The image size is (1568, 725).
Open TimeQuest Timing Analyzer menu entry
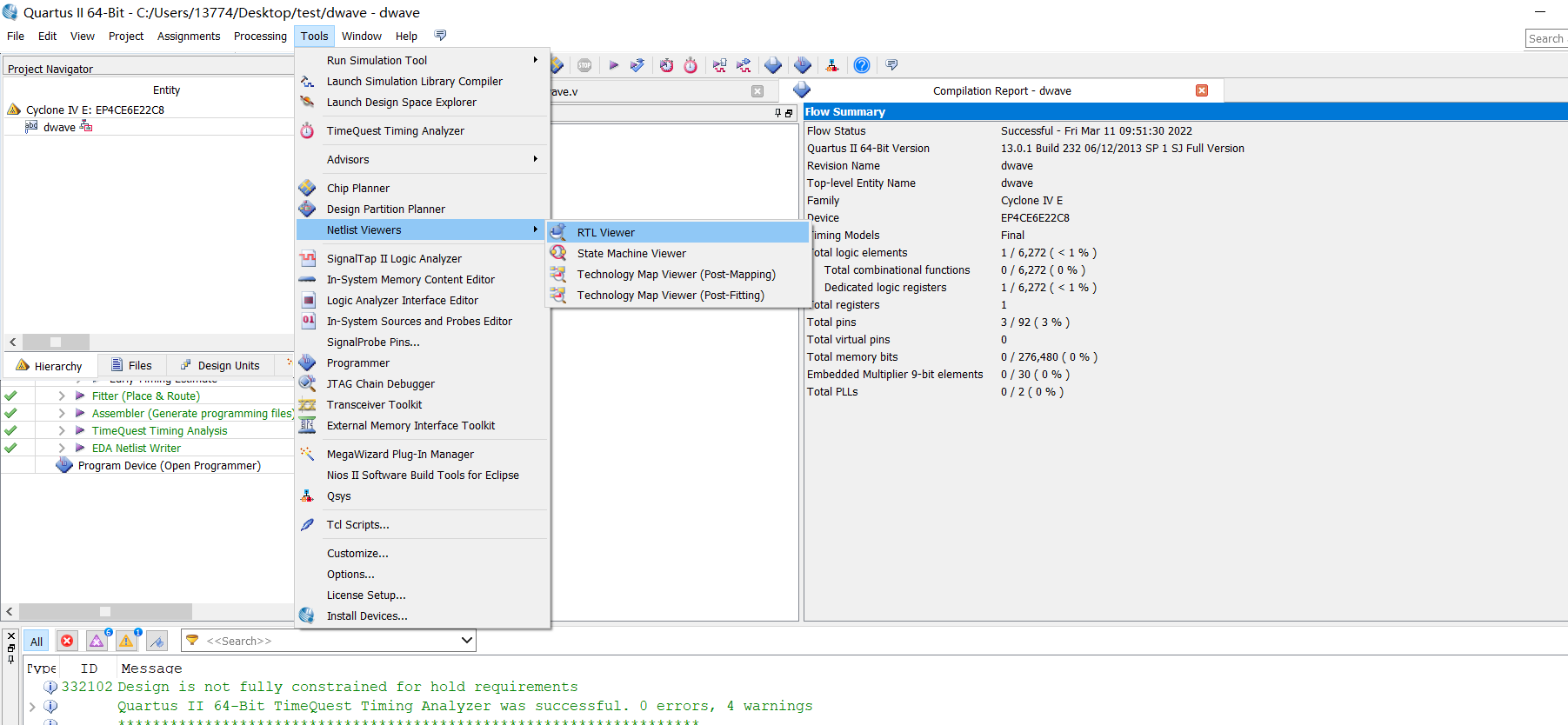[x=424, y=130]
